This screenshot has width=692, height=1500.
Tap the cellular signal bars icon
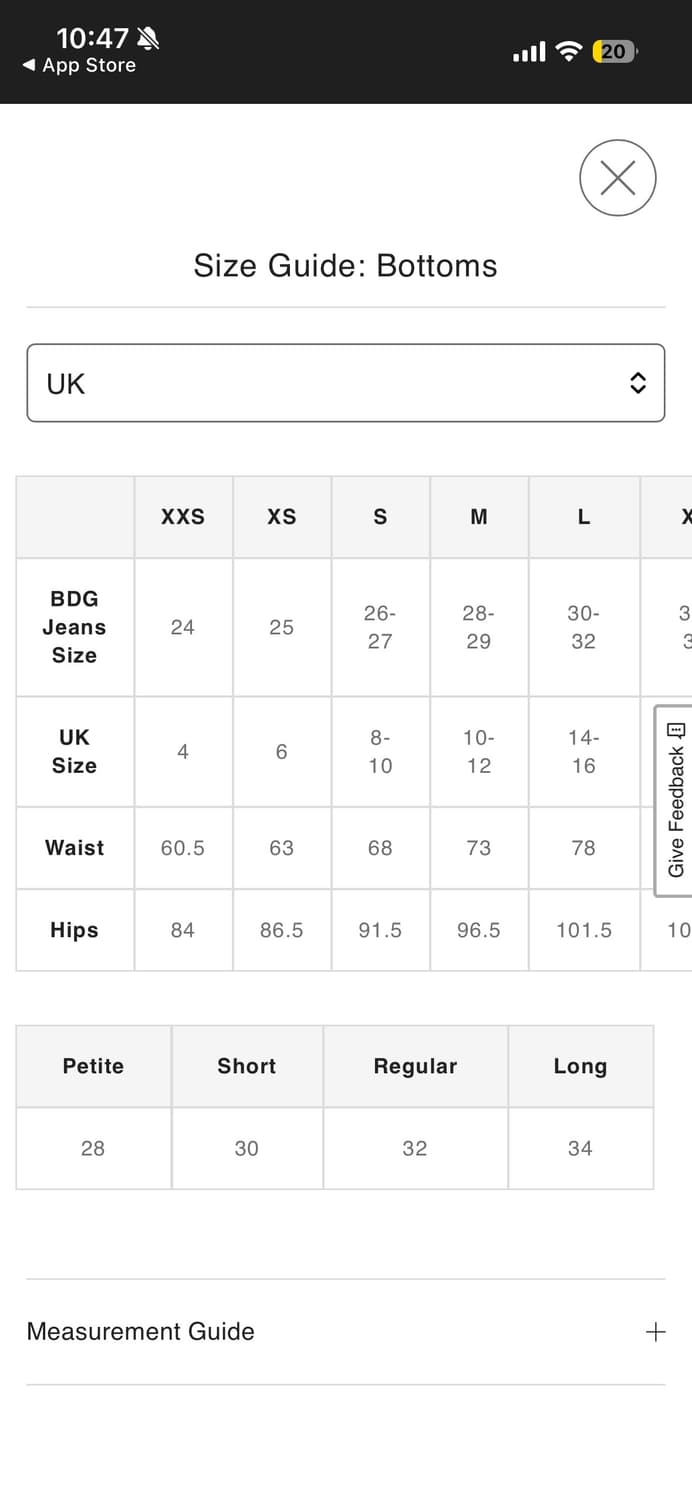point(529,51)
